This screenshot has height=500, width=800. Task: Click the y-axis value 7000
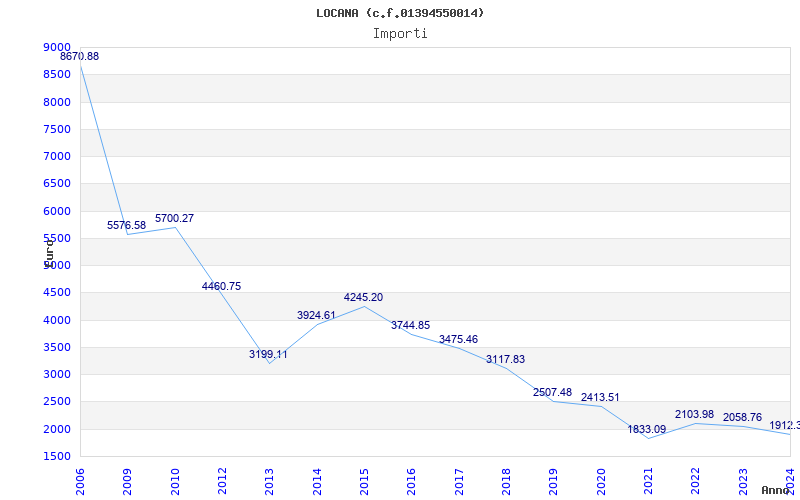coord(57,156)
